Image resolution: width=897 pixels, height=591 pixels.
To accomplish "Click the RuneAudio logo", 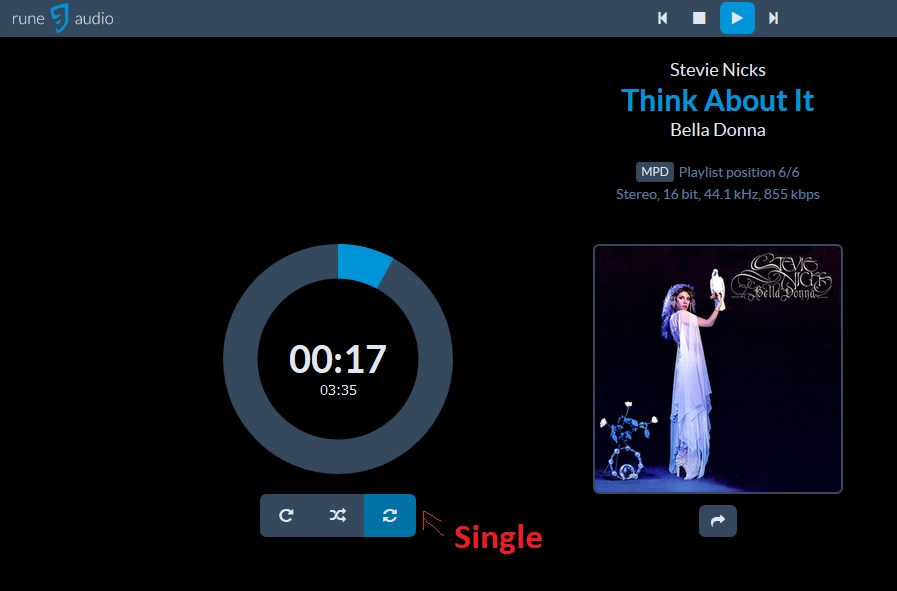I will pyautogui.click(x=62, y=18).
